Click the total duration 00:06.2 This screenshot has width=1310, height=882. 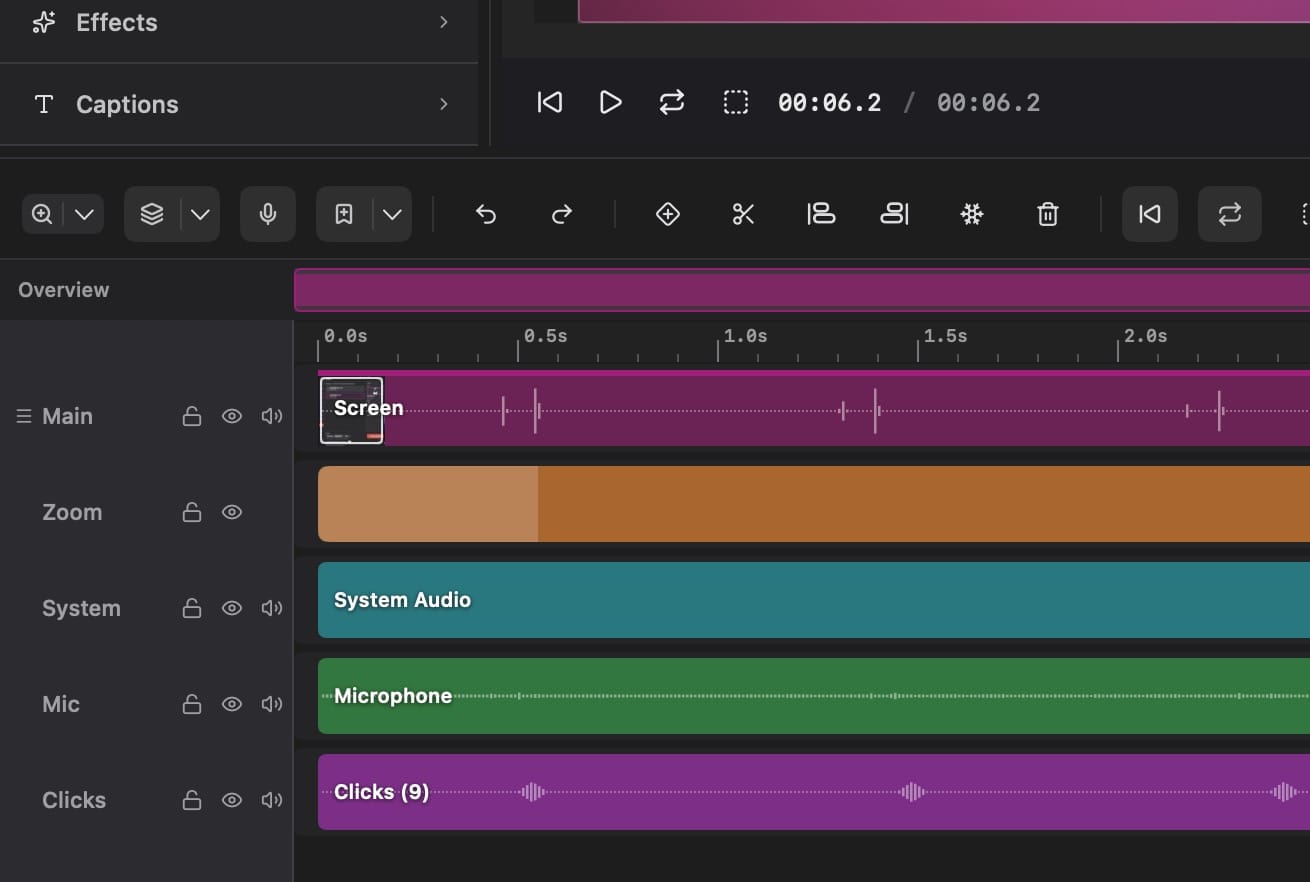pyautogui.click(x=988, y=102)
